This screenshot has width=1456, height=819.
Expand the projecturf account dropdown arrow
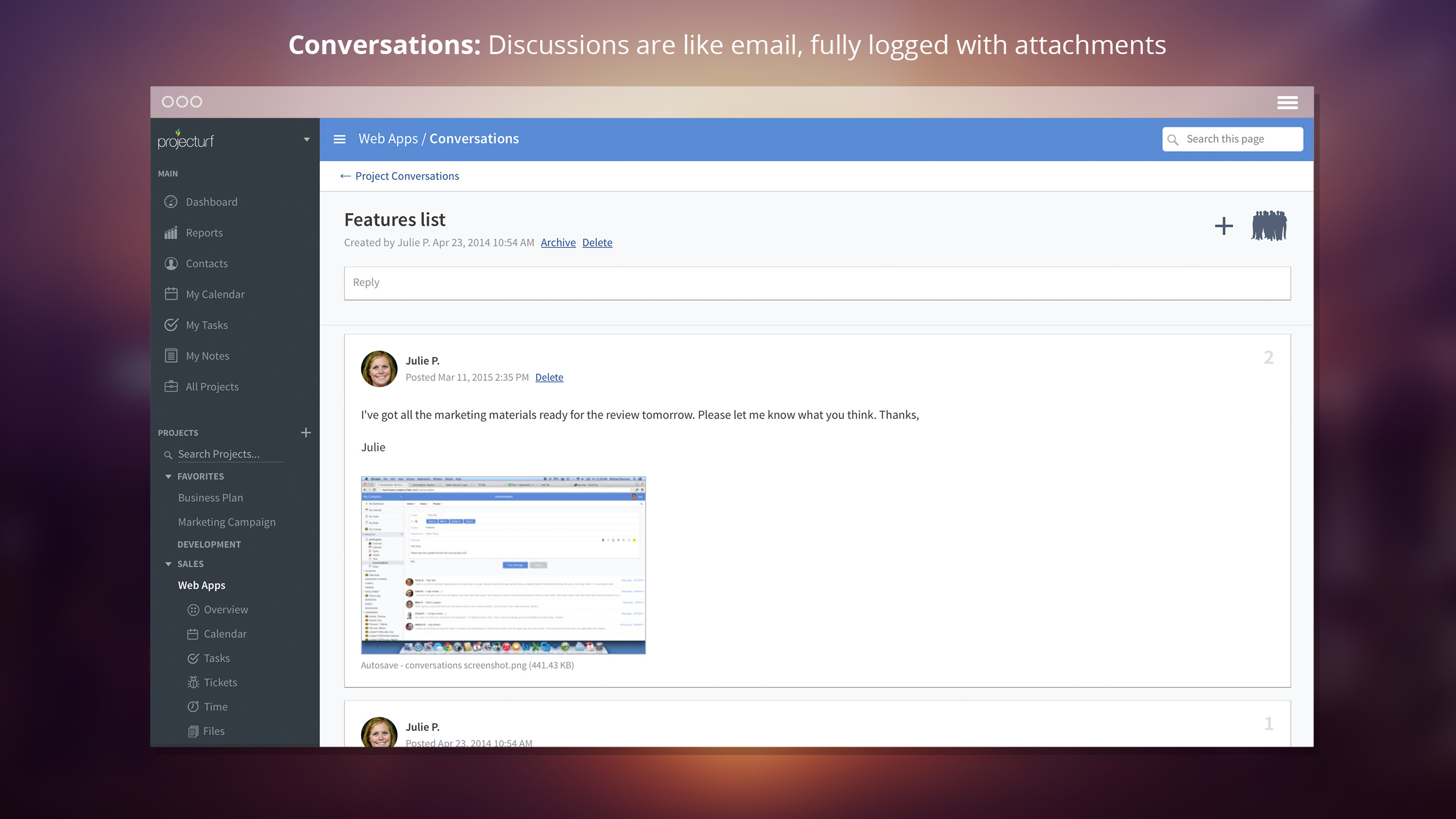[x=306, y=139]
